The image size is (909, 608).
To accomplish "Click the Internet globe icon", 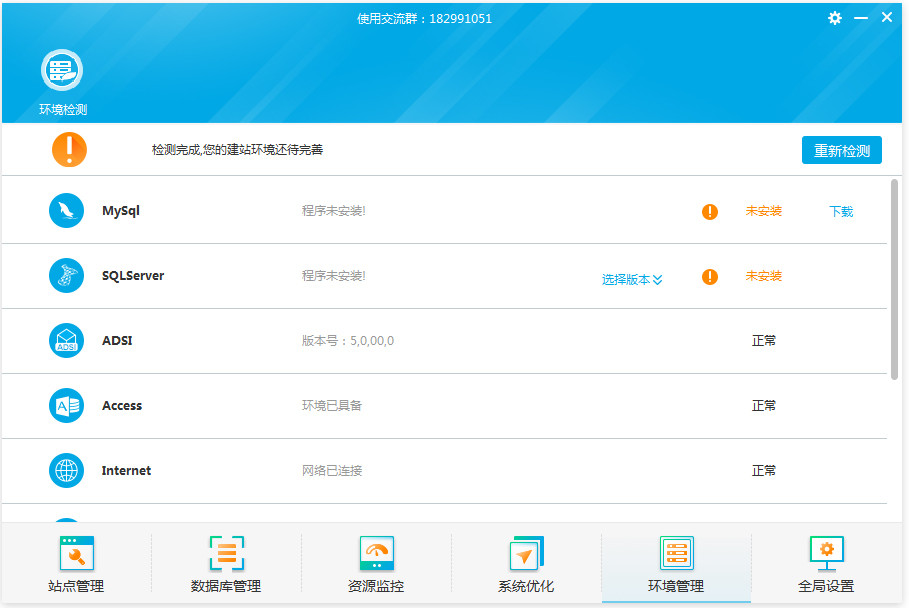I will 66,470.
